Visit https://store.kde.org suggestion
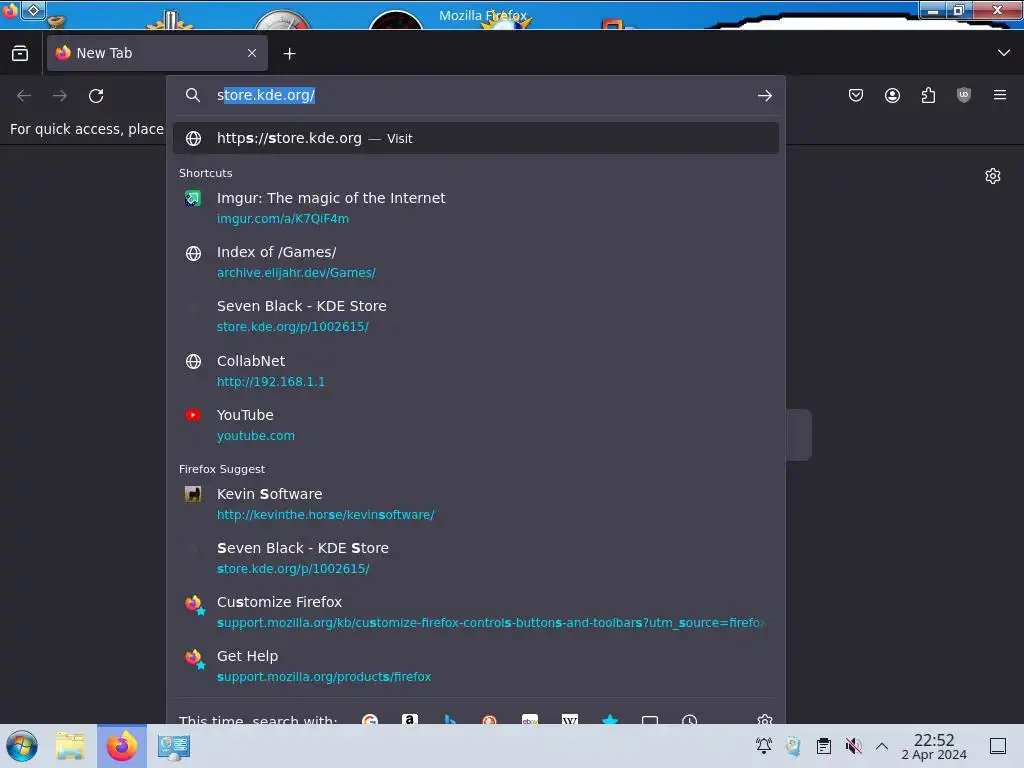This screenshot has height=768, width=1024. [x=475, y=138]
